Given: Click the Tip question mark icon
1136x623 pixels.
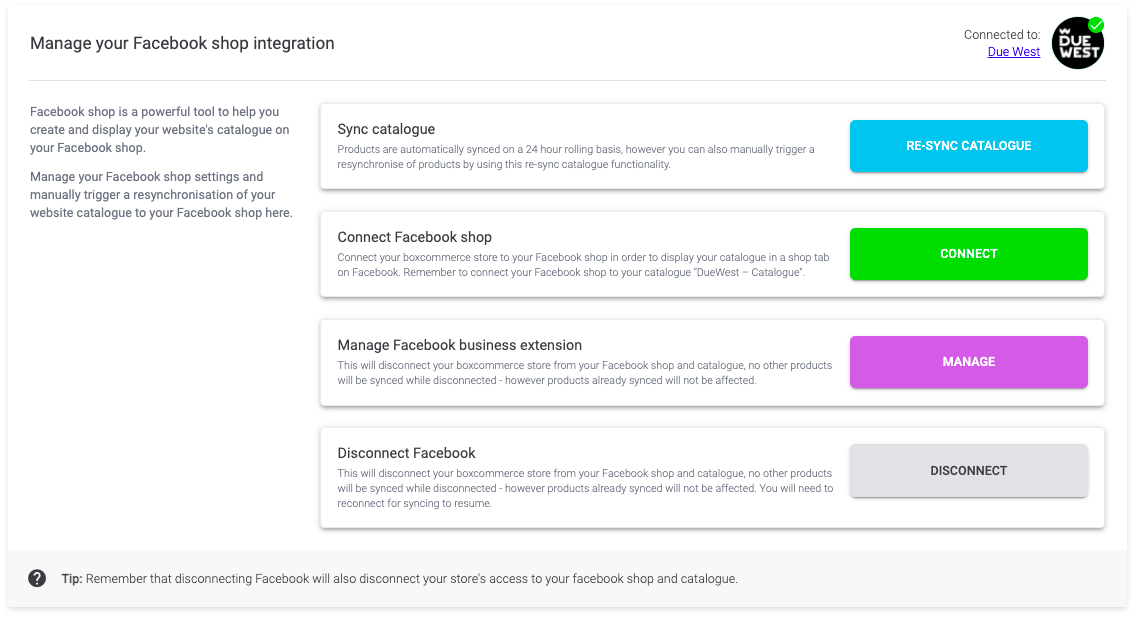Looking at the screenshot, I should click(39, 578).
